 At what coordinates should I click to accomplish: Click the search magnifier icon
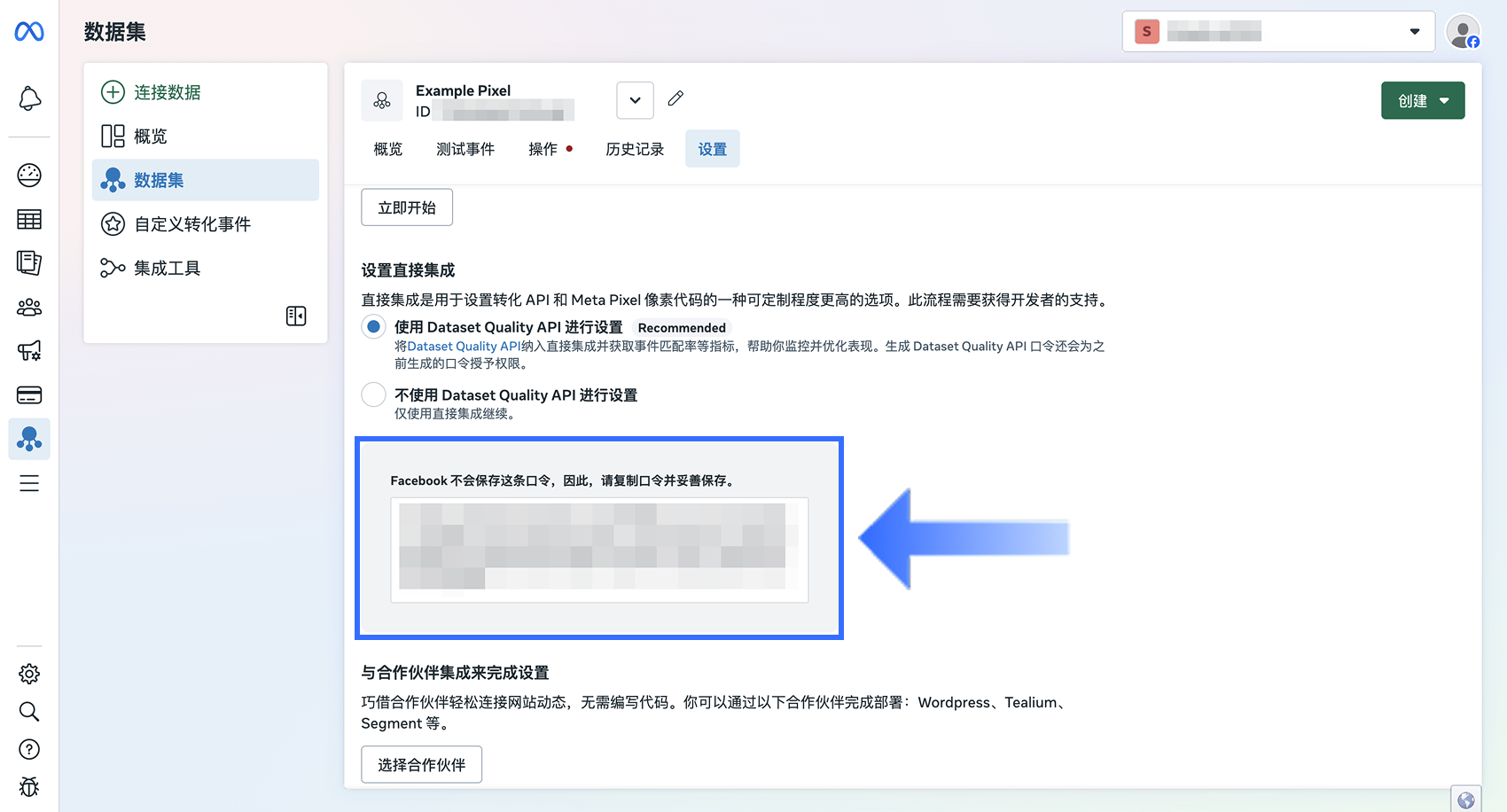click(x=29, y=712)
